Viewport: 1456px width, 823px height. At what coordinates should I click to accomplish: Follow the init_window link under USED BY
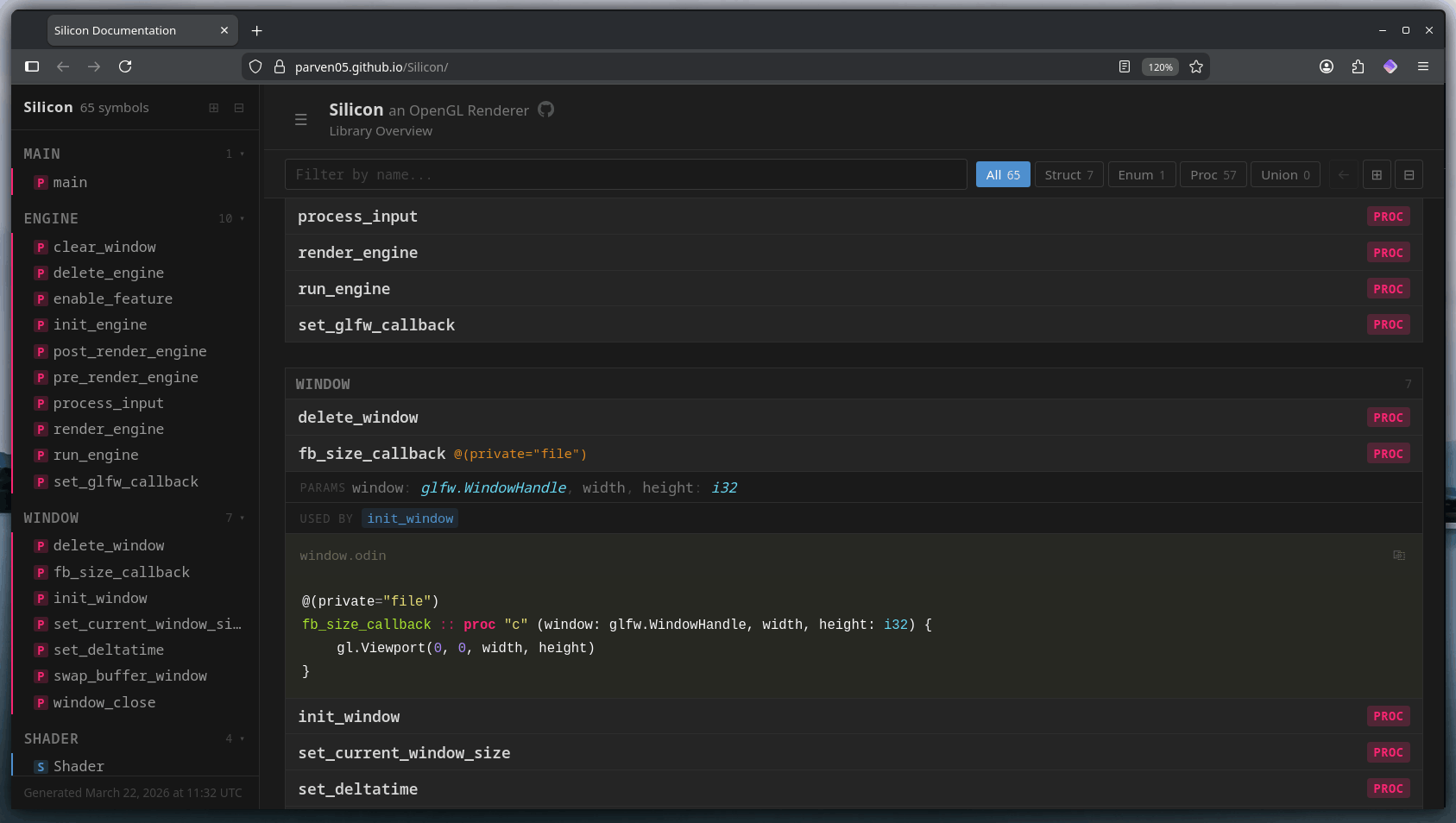click(410, 518)
